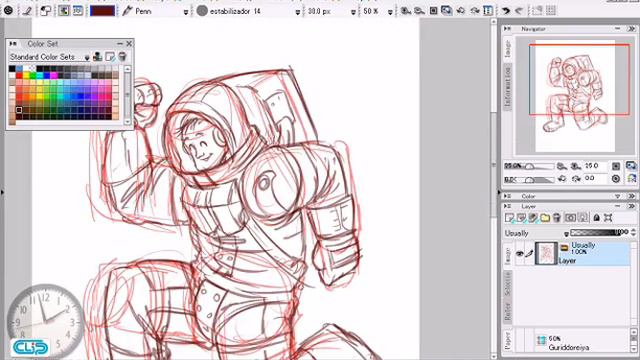Image resolution: width=640 pixels, height=360 pixels.
Task: Click the Navigator preview thumbnail
Action: [574, 96]
